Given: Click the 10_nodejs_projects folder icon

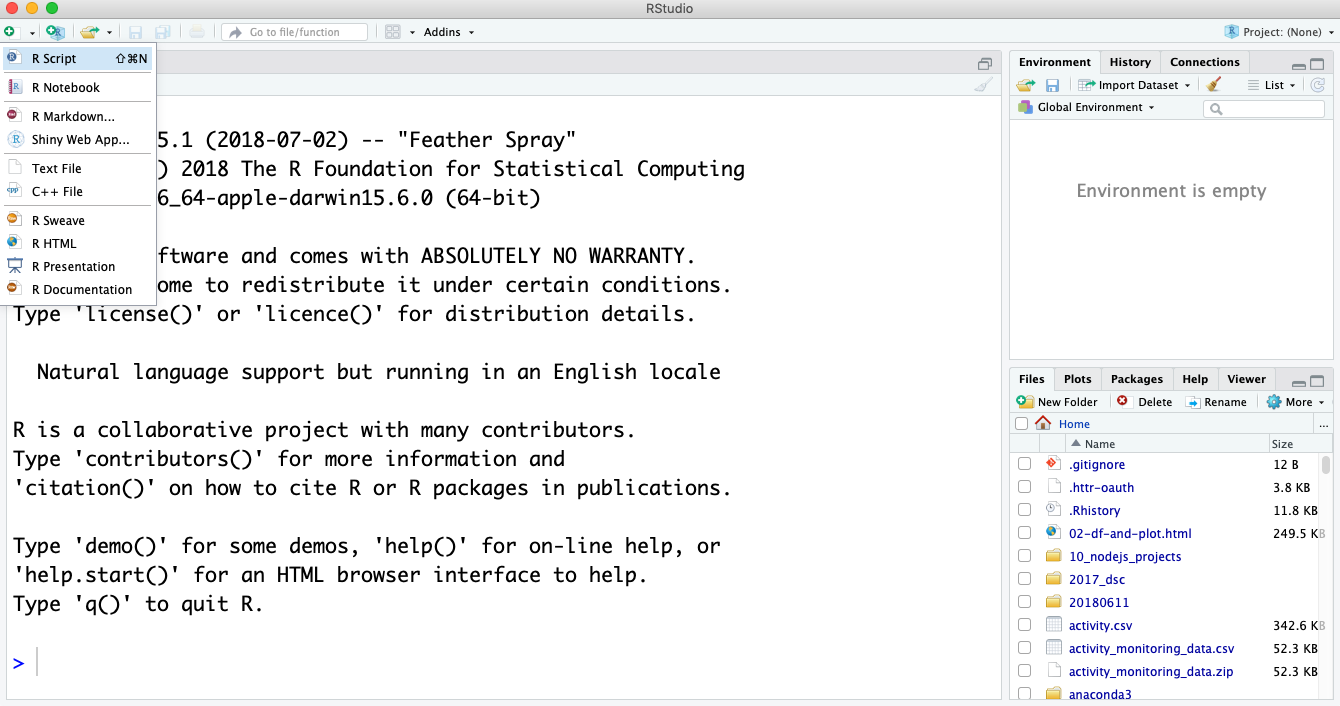Looking at the screenshot, I should click(1053, 556).
